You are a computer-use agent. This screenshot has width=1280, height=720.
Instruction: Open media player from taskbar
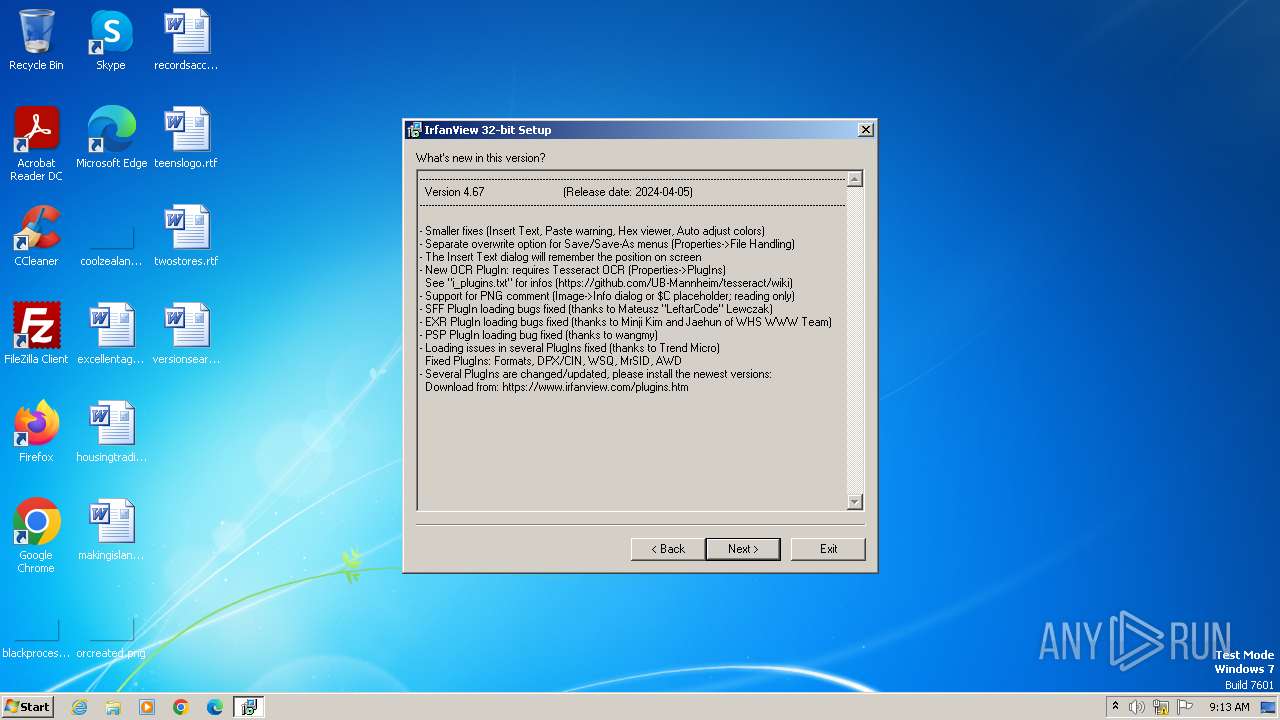[x=147, y=707]
